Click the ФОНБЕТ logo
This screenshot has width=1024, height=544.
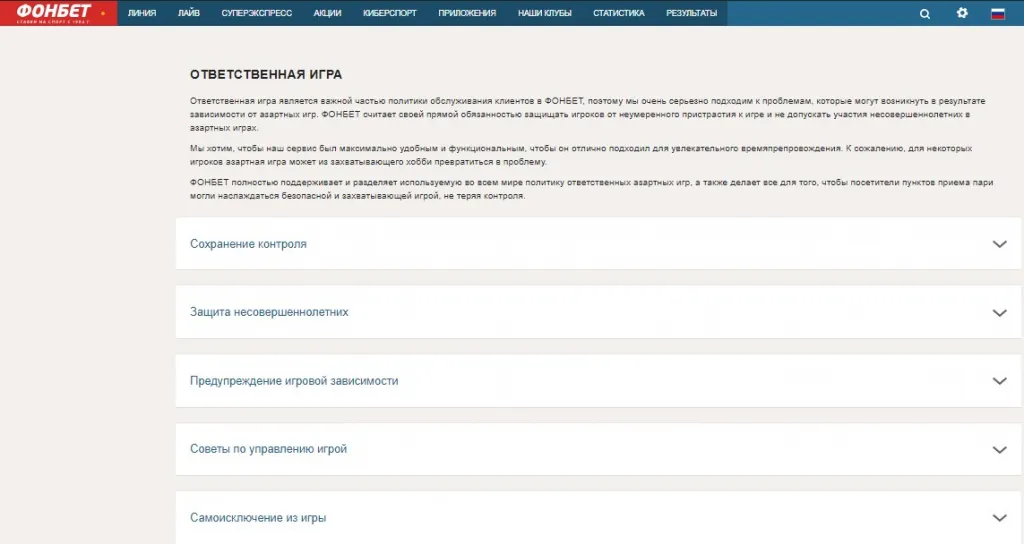click(x=54, y=12)
